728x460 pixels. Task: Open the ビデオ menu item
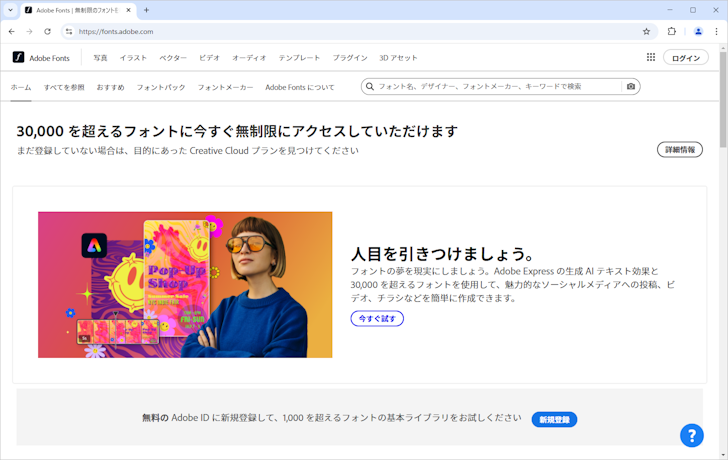pos(209,58)
